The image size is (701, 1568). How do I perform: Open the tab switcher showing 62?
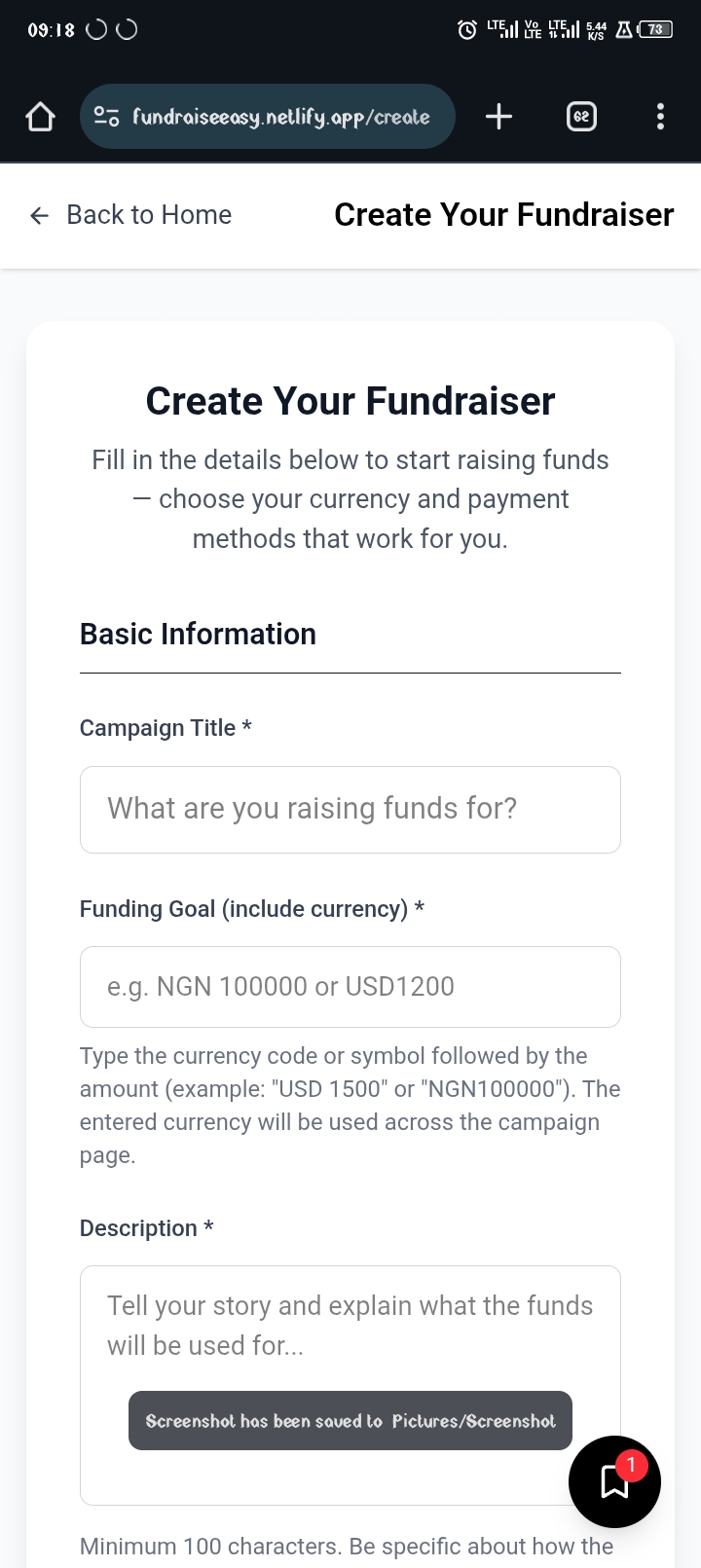pyautogui.click(x=581, y=117)
